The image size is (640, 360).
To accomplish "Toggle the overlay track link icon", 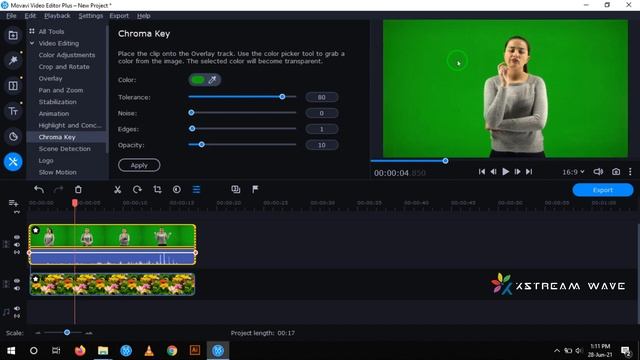I will (x=17, y=252).
